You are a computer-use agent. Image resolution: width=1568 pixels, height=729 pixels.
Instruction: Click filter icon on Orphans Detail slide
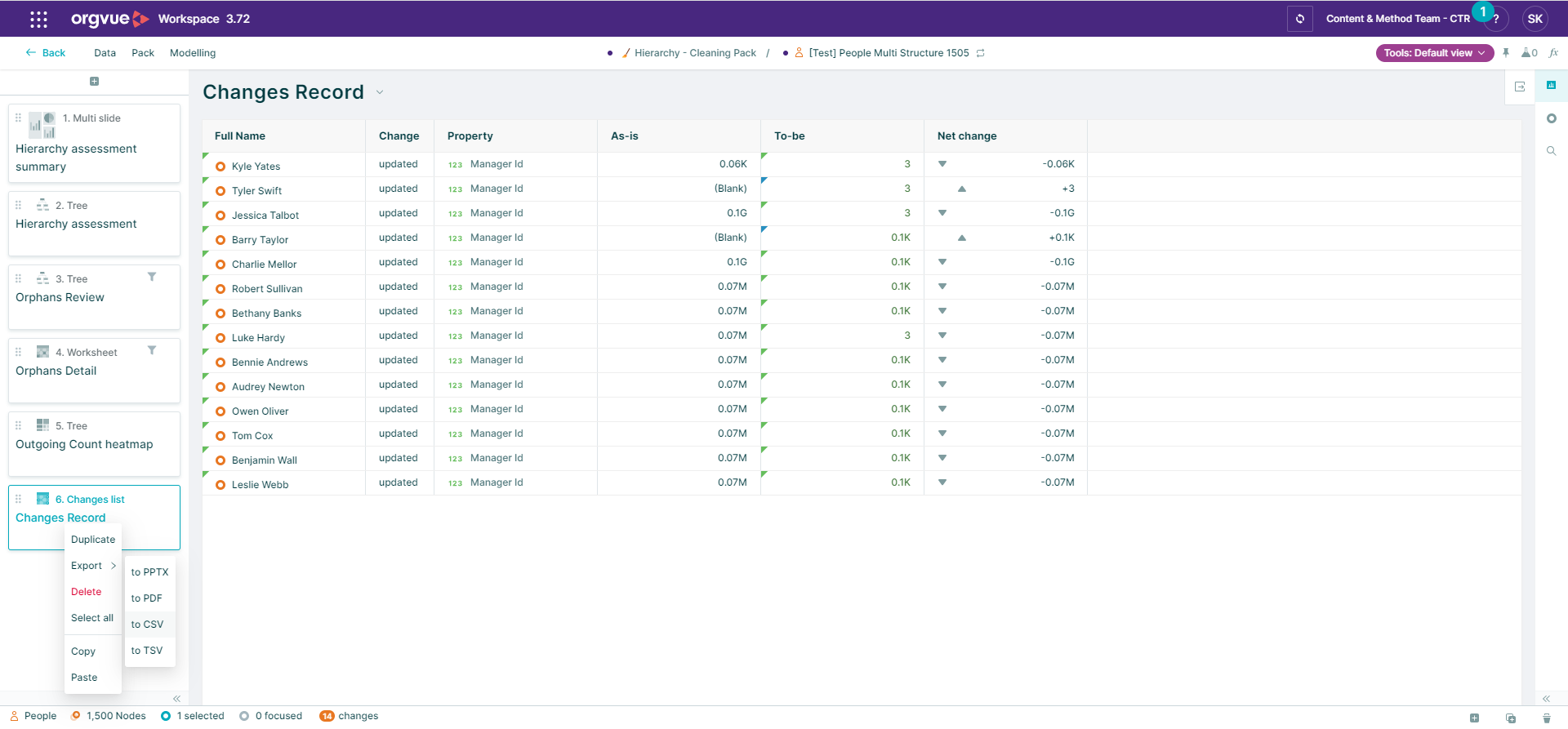[152, 350]
